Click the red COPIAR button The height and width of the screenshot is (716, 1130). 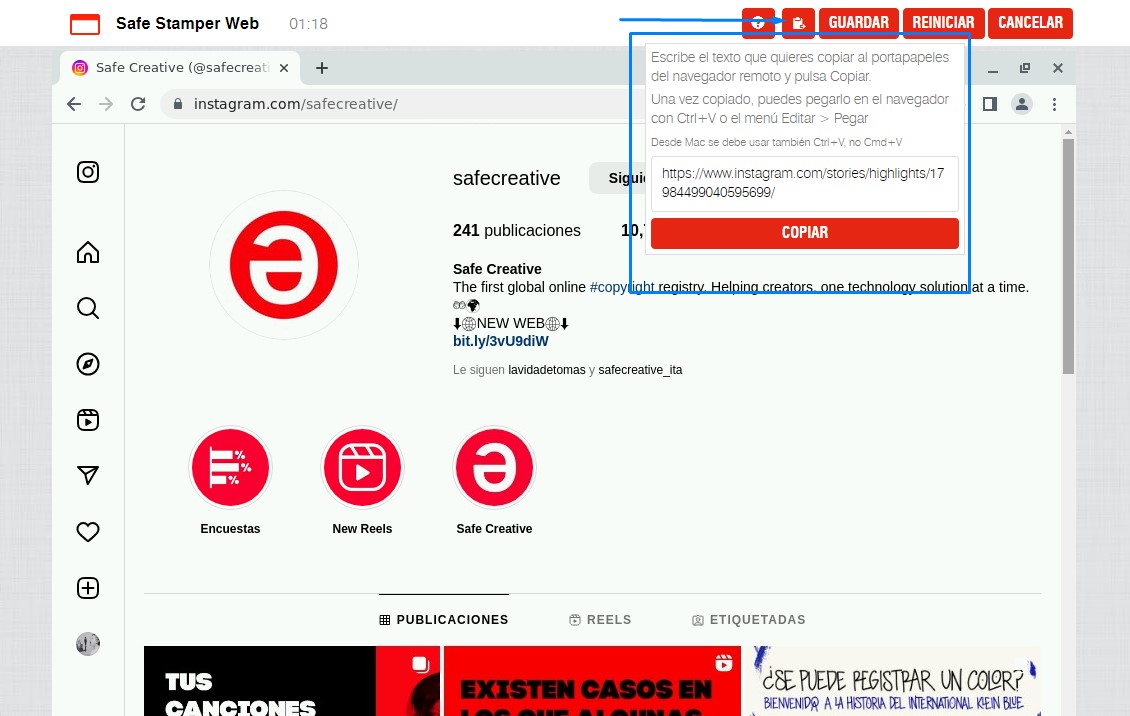[804, 233]
